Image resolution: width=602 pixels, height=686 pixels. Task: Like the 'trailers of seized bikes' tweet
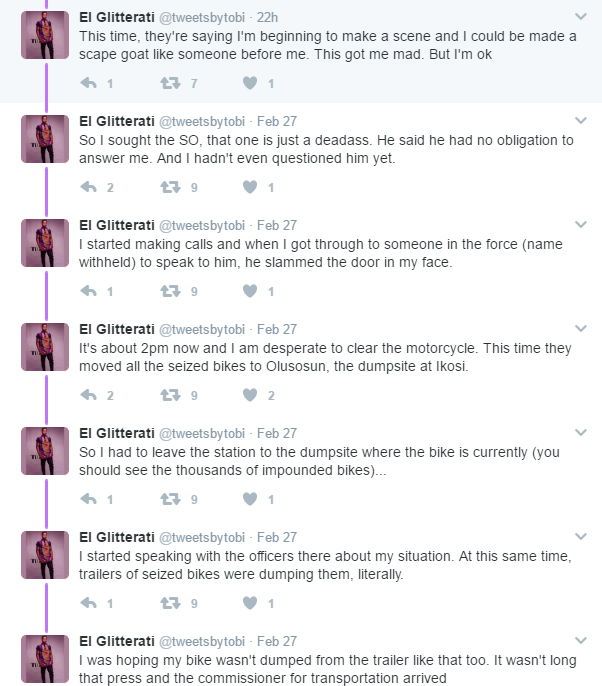[x=249, y=603]
